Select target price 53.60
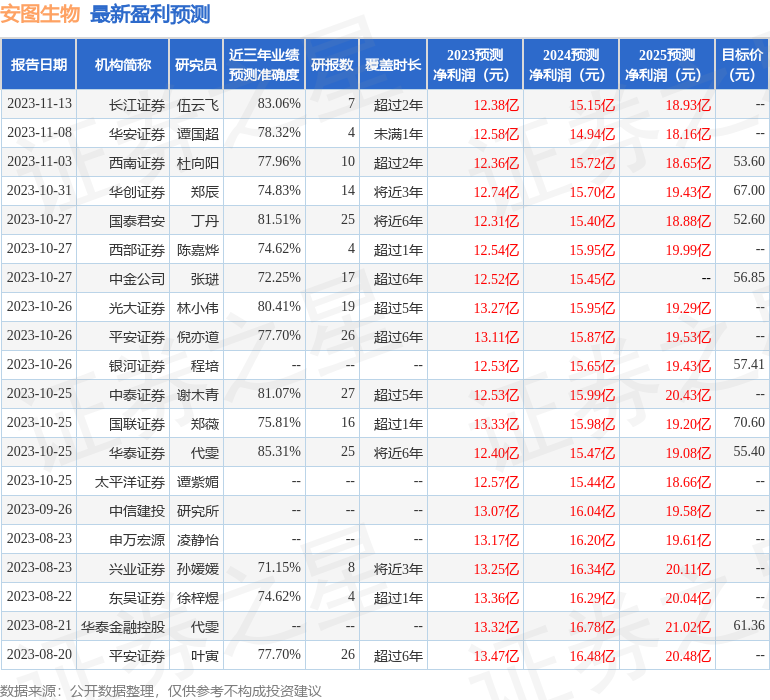Viewport: 770px width, 700px height. 749,162
